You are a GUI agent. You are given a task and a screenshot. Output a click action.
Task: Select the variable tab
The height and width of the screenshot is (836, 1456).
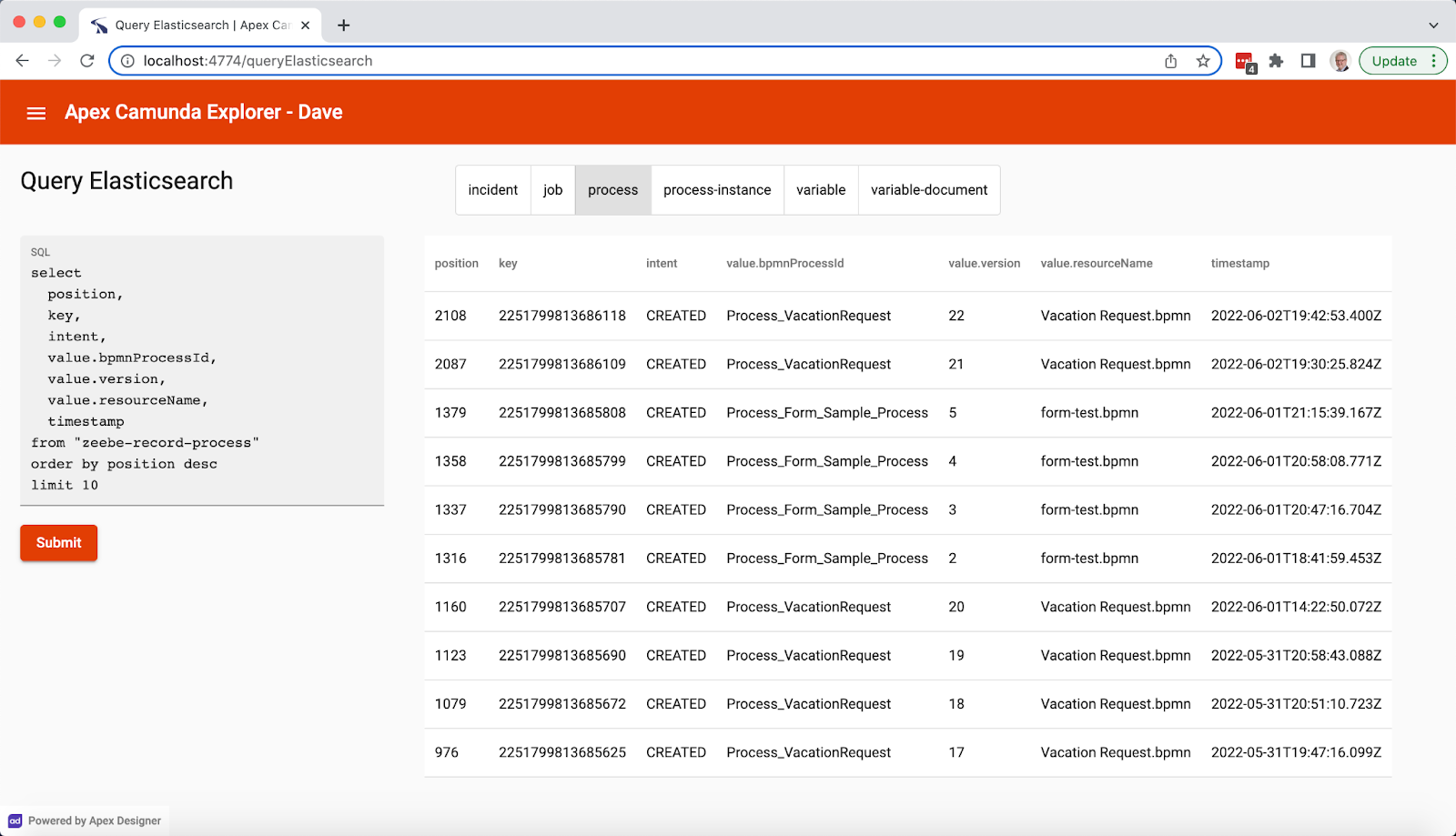821,190
